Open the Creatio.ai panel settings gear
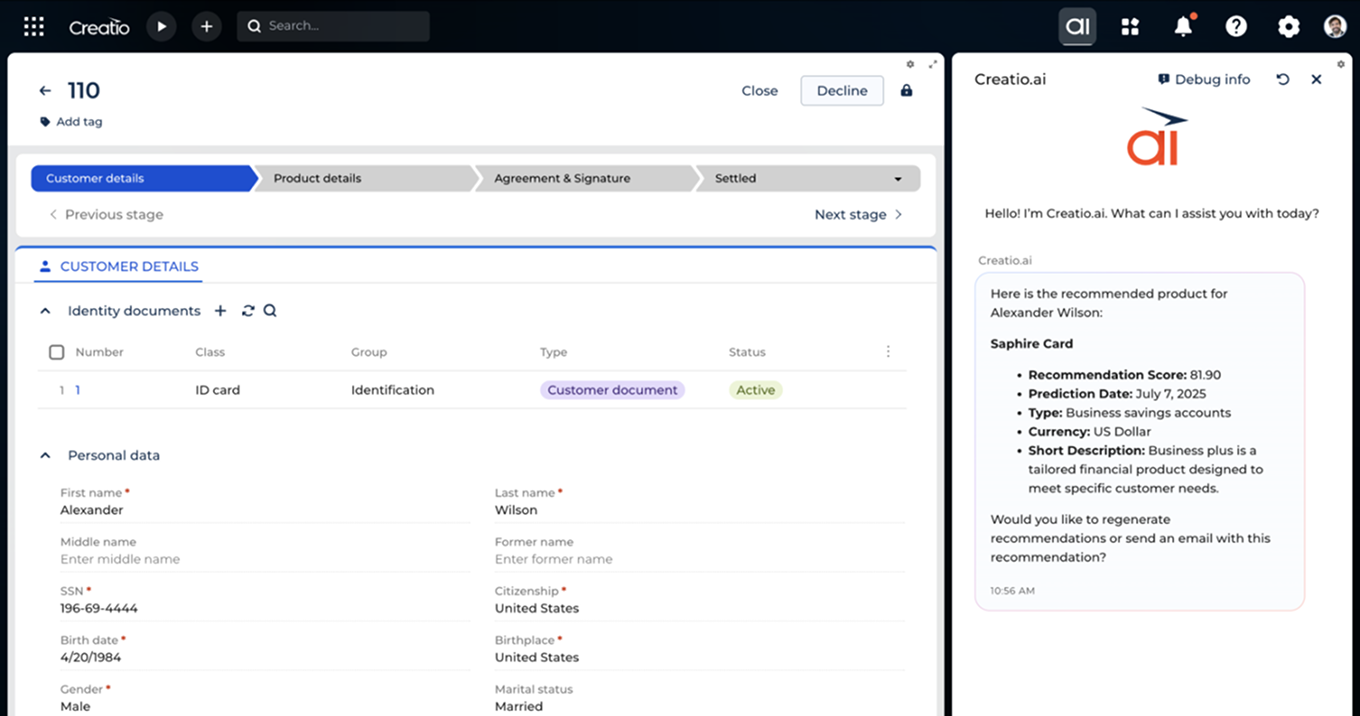 1341,64
